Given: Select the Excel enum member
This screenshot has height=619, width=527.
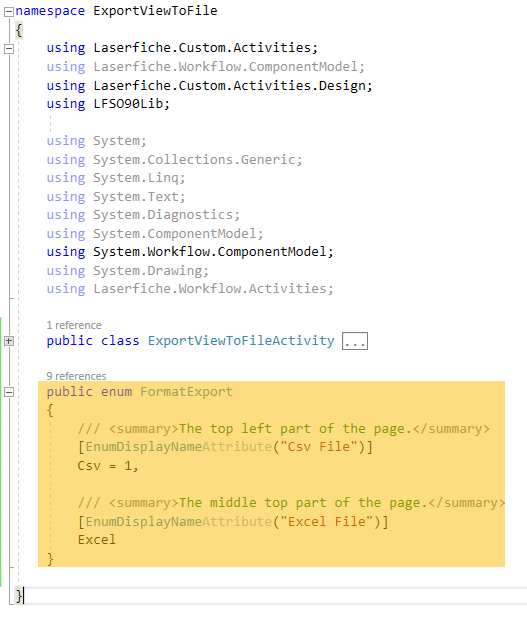Looking at the screenshot, I should [x=97, y=540].
